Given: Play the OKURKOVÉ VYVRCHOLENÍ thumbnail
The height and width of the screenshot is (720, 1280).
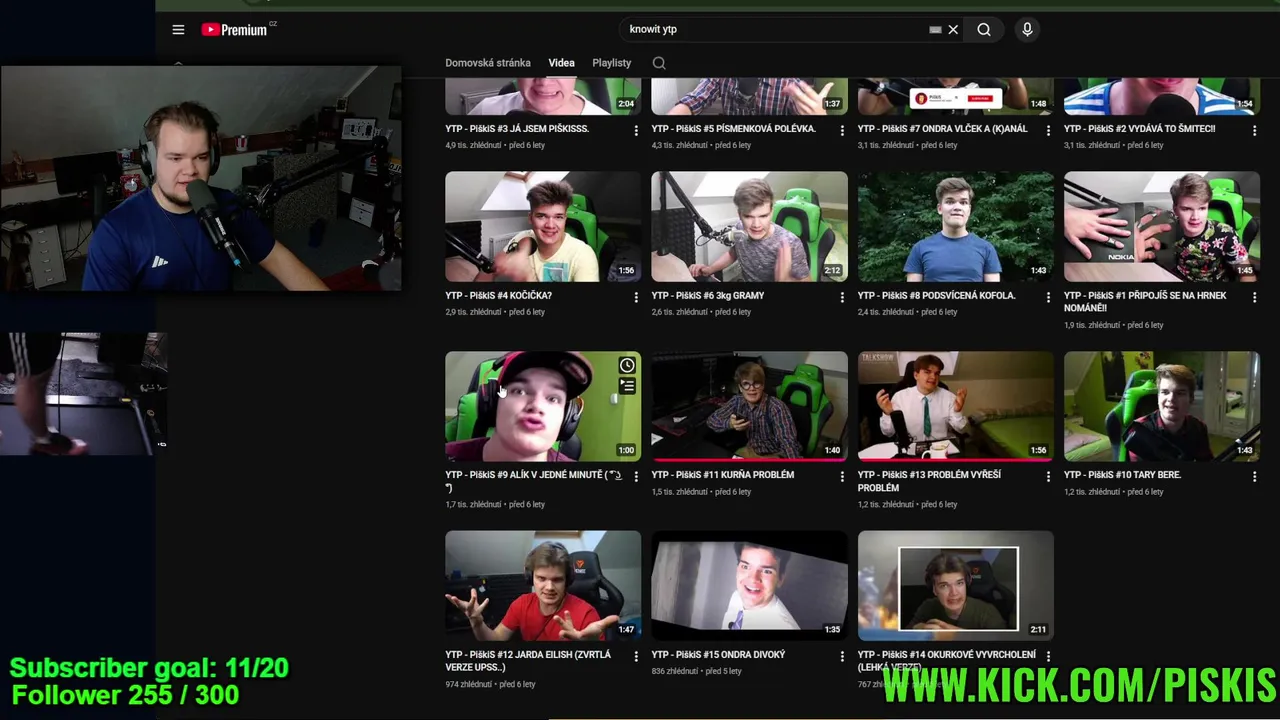Looking at the screenshot, I should (955, 586).
